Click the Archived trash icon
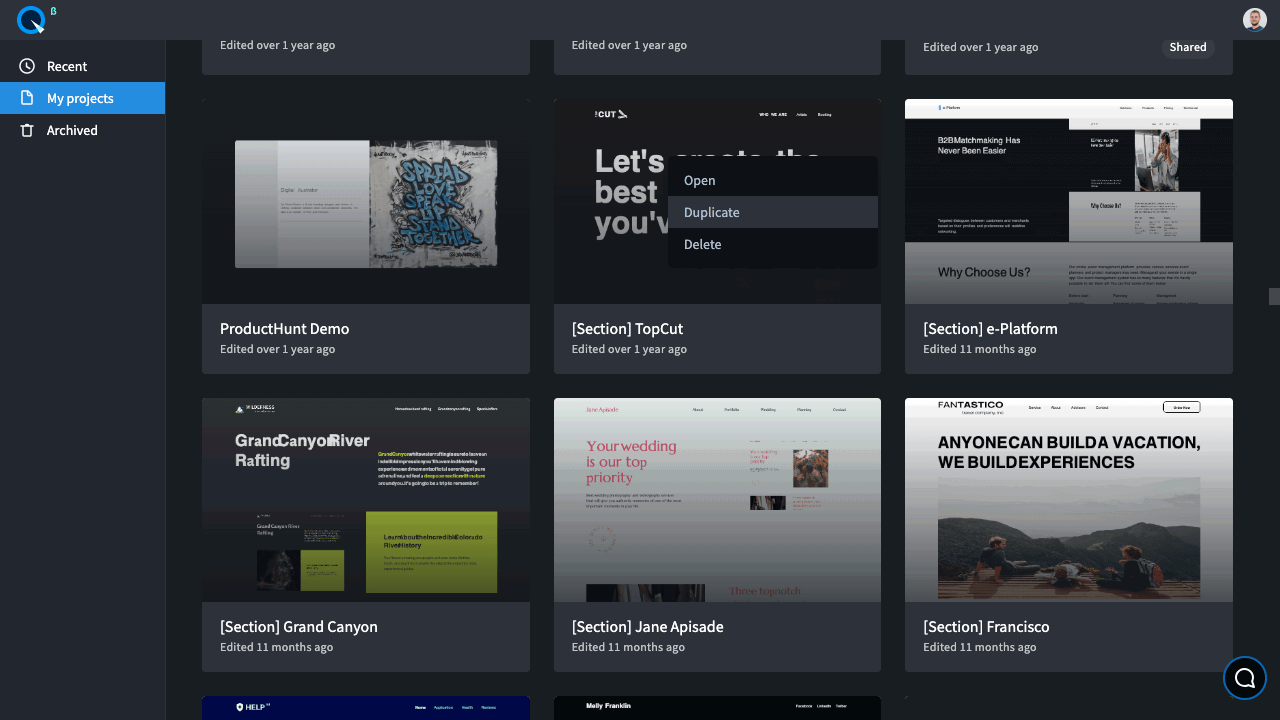Image resolution: width=1280 pixels, height=720 pixels. pos(27,130)
